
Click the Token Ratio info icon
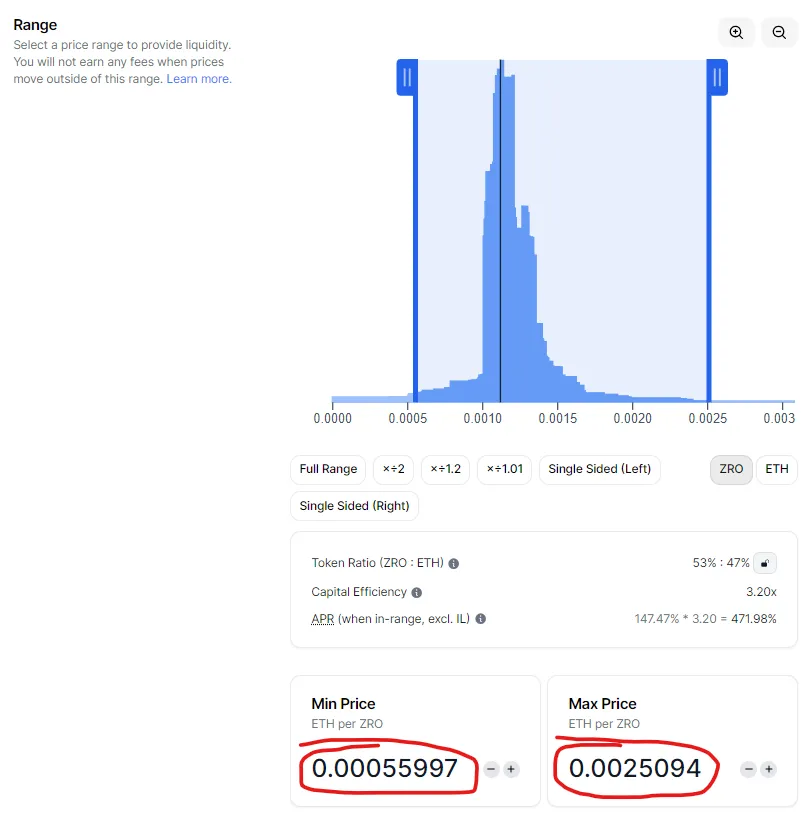click(453, 564)
